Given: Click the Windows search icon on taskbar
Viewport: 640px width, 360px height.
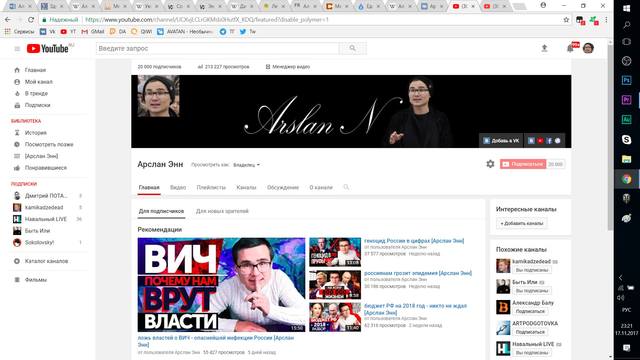Looking at the screenshot, I should pyautogui.click(x=627, y=26).
